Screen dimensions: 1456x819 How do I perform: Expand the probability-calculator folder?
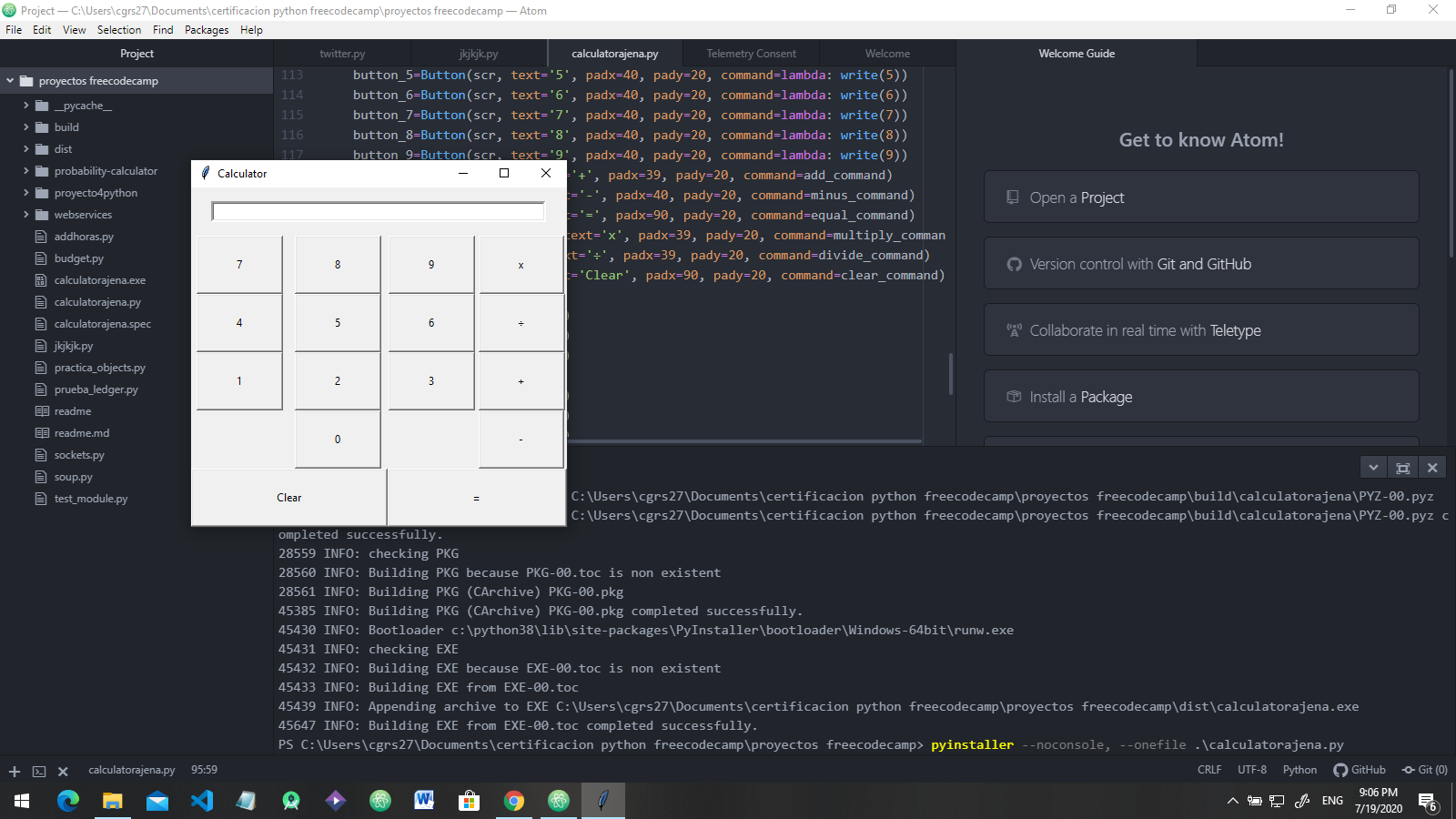click(x=106, y=171)
